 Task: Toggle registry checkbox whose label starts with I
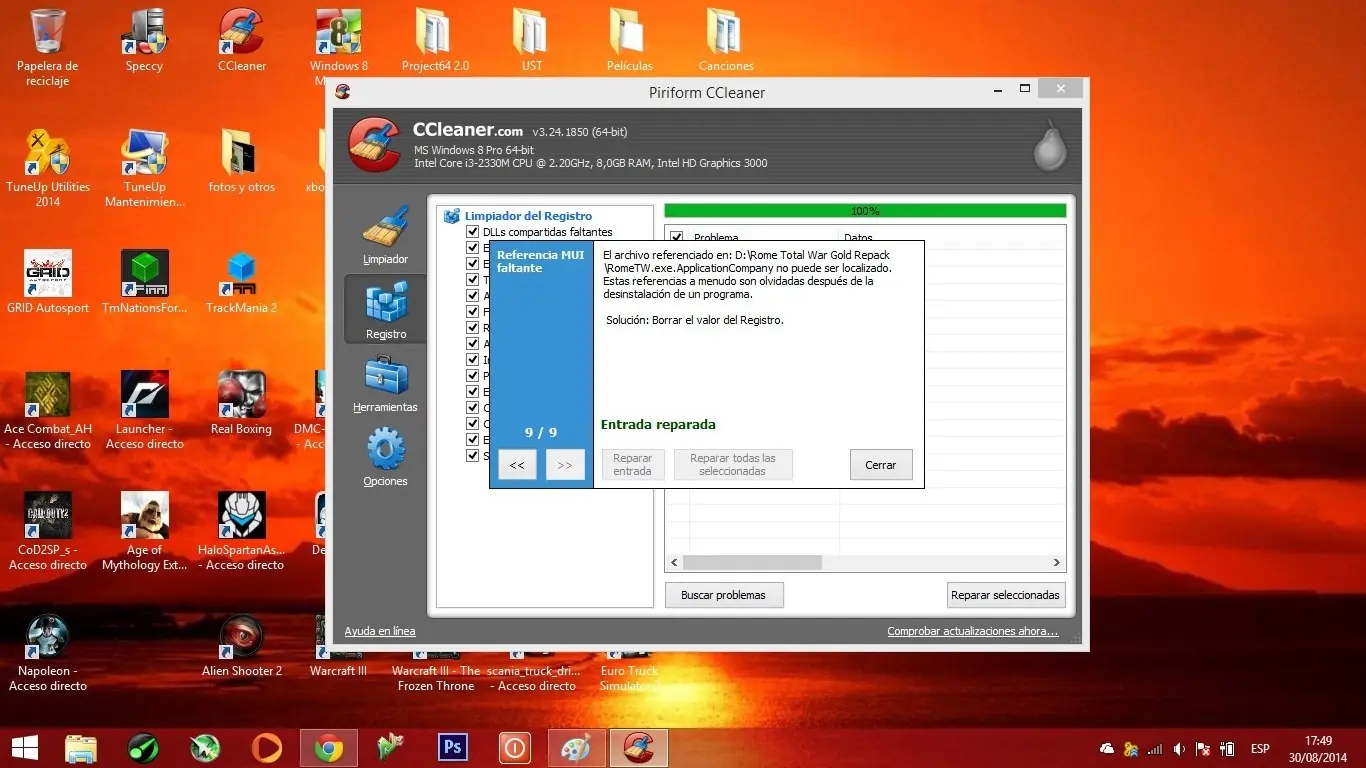pos(473,360)
